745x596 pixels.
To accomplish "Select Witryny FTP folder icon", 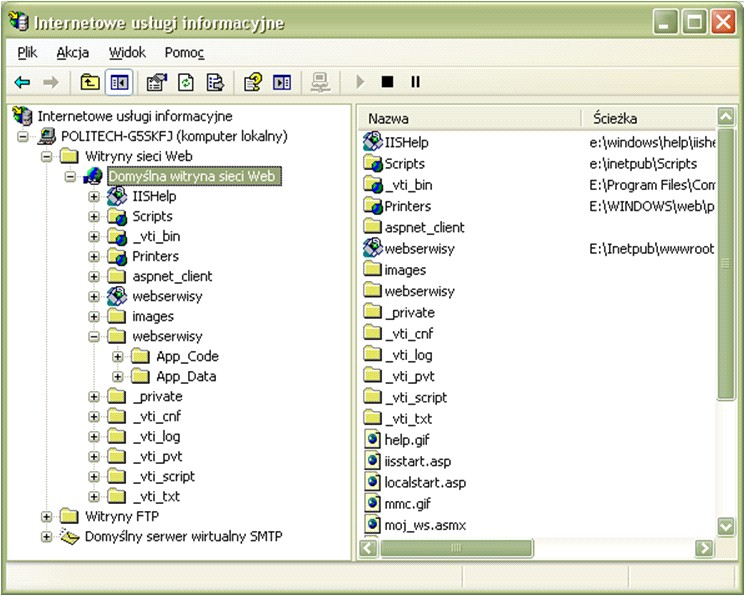I will coord(69,516).
